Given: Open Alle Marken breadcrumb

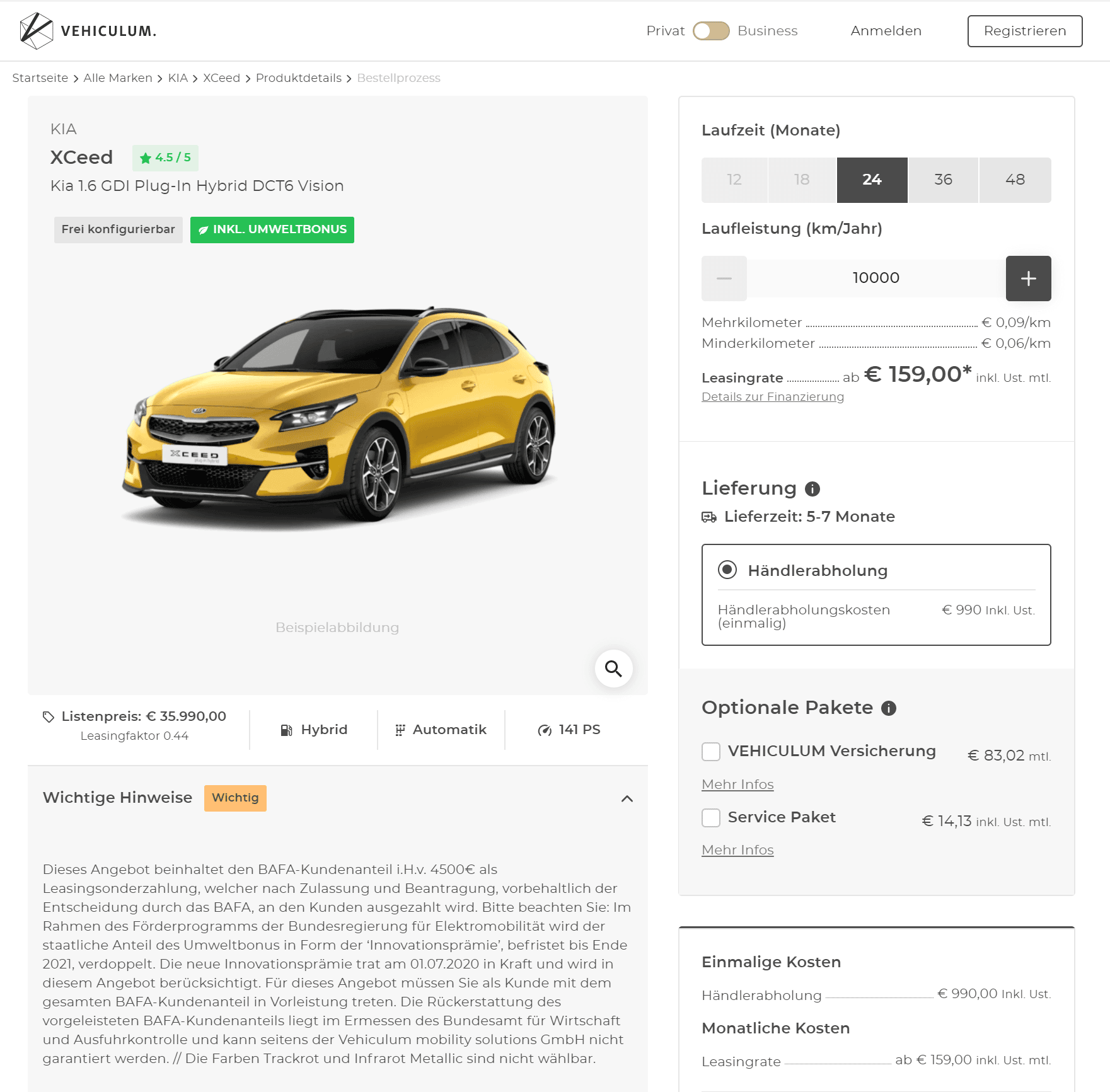Looking at the screenshot, I should point(118,78).
